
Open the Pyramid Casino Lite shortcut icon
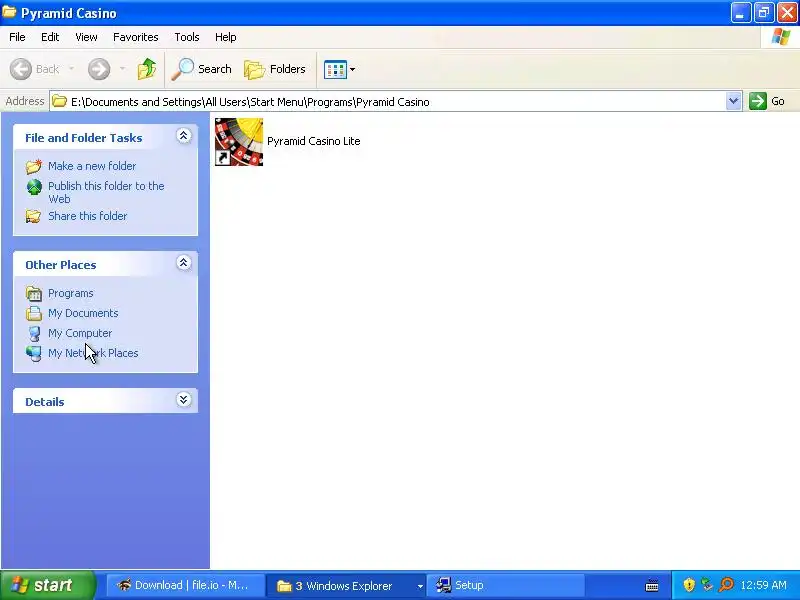pyautogui.click(x=239, y=142)
